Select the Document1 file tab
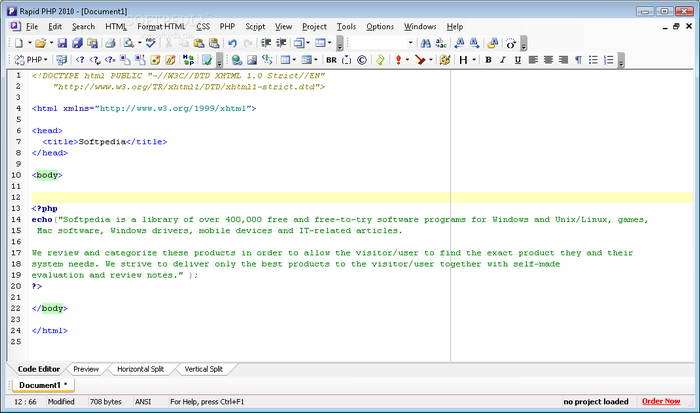The image size is (700, 413). pos(43,385)
